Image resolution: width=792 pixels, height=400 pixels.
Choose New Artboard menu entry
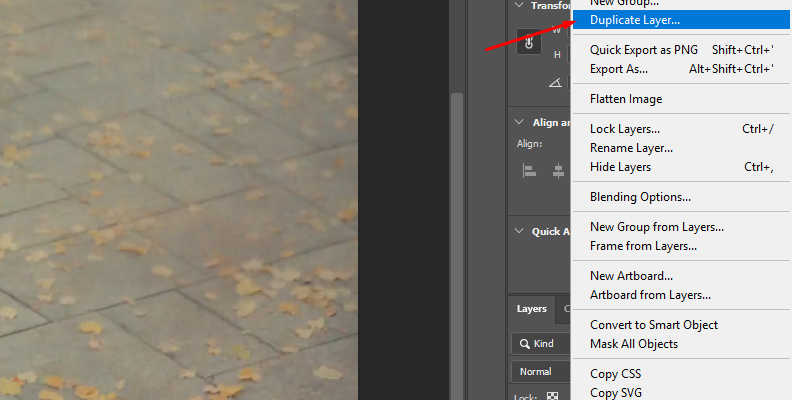point(682,276)
